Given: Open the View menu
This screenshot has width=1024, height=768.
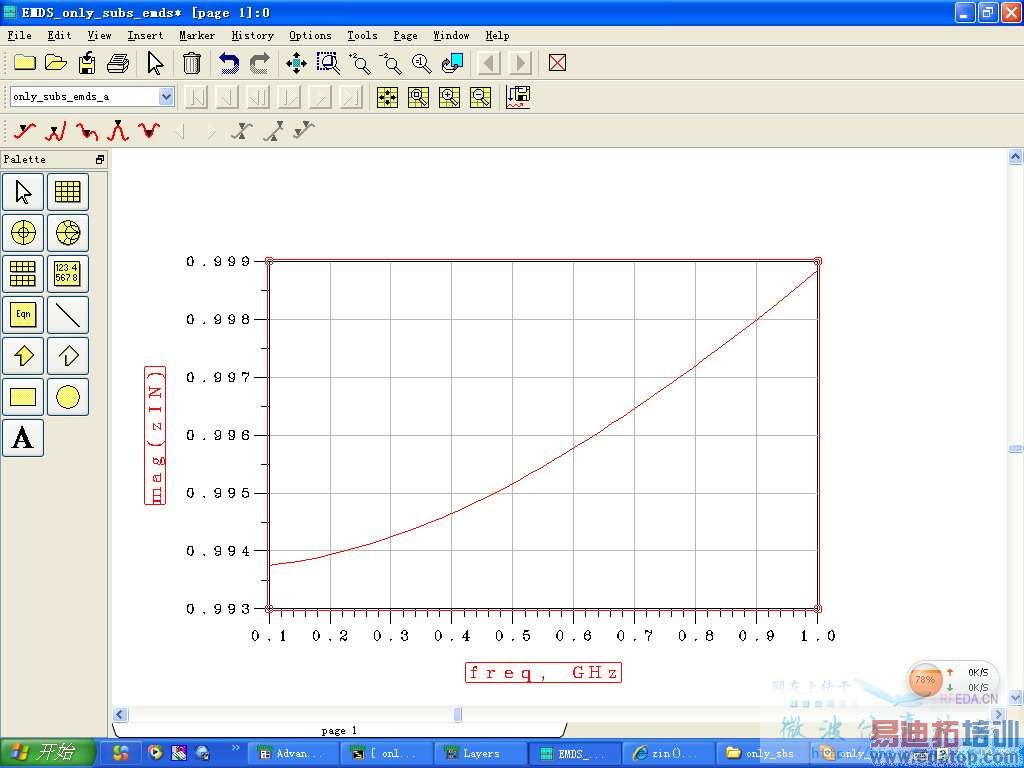Looking at the screenshot, I should (x=99, y=35).
